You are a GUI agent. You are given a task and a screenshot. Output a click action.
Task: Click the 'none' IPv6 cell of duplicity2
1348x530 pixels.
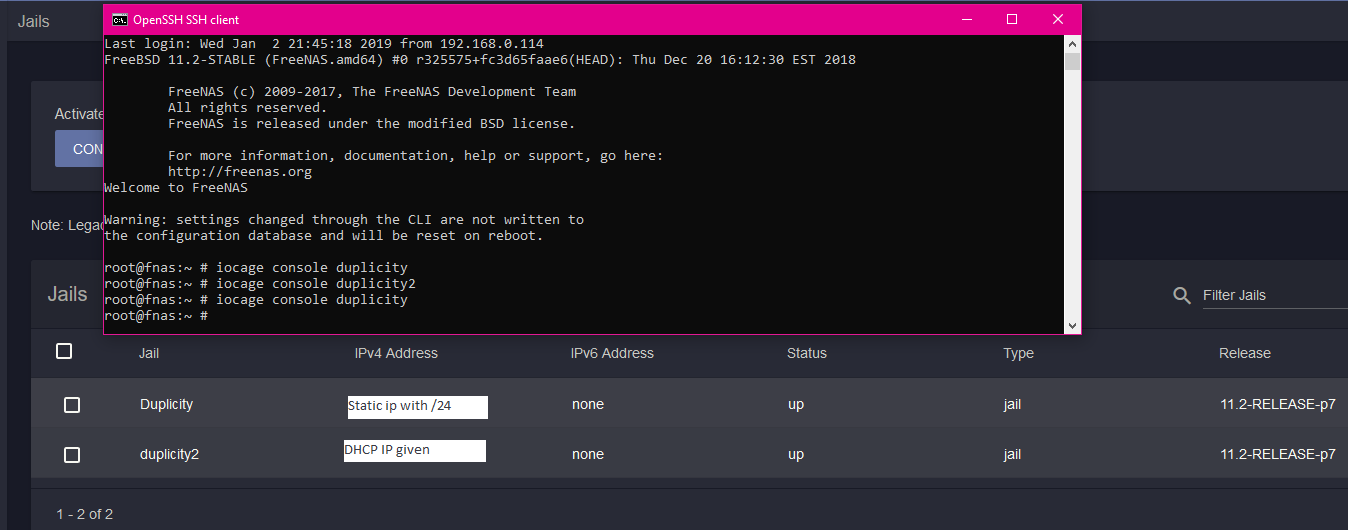(x=588, y=455)
